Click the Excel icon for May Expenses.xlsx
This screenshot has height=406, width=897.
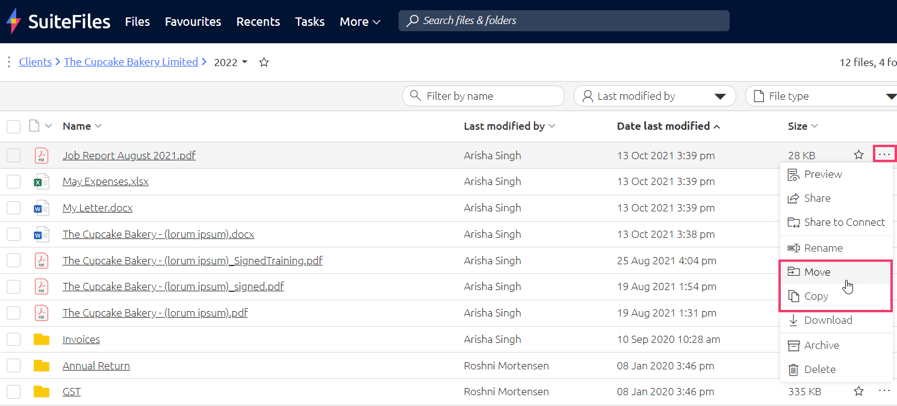tap(41, 182)
